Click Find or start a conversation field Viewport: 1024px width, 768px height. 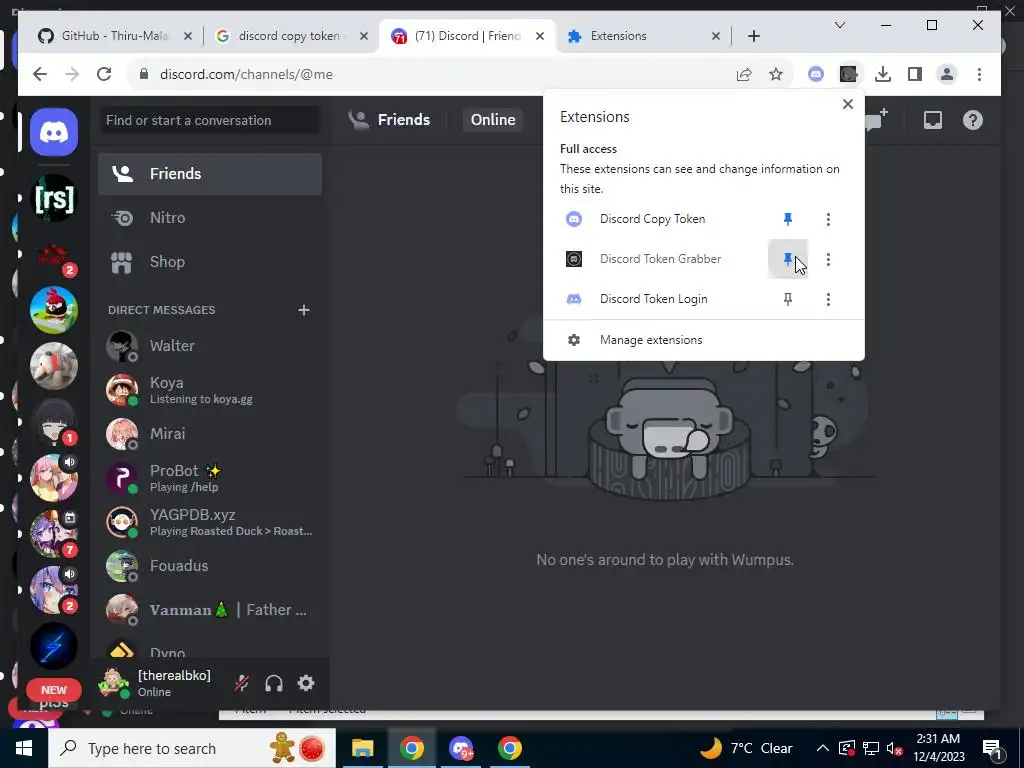pyautogui.click(x=210, y=120)
